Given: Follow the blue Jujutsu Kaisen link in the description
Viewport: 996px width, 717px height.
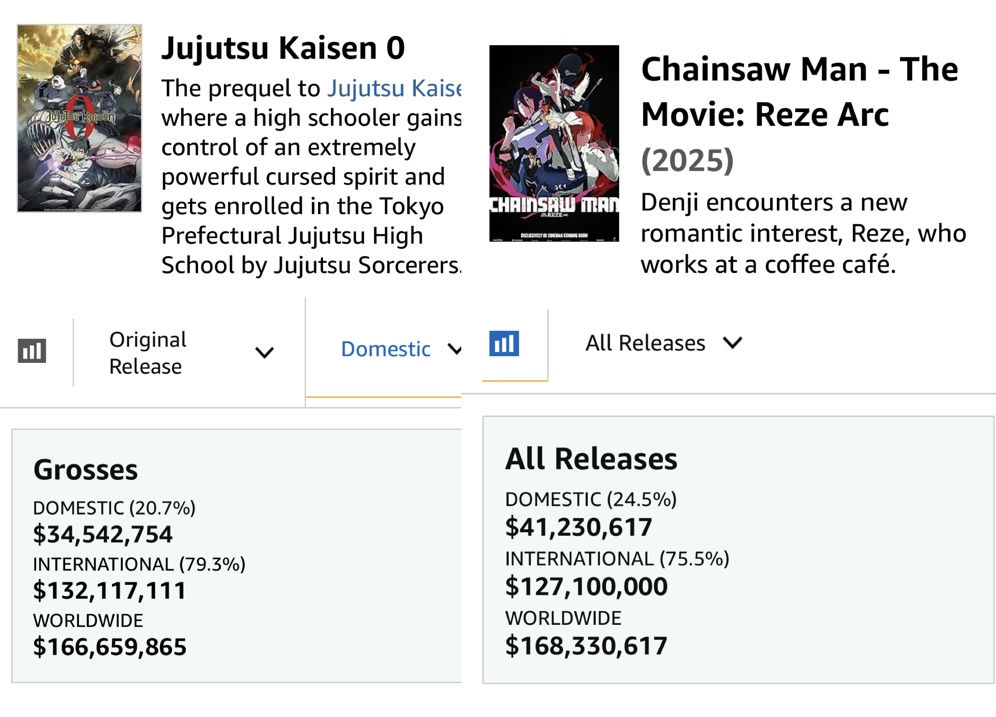Looking at the screenshot, I should coord(394,88).
